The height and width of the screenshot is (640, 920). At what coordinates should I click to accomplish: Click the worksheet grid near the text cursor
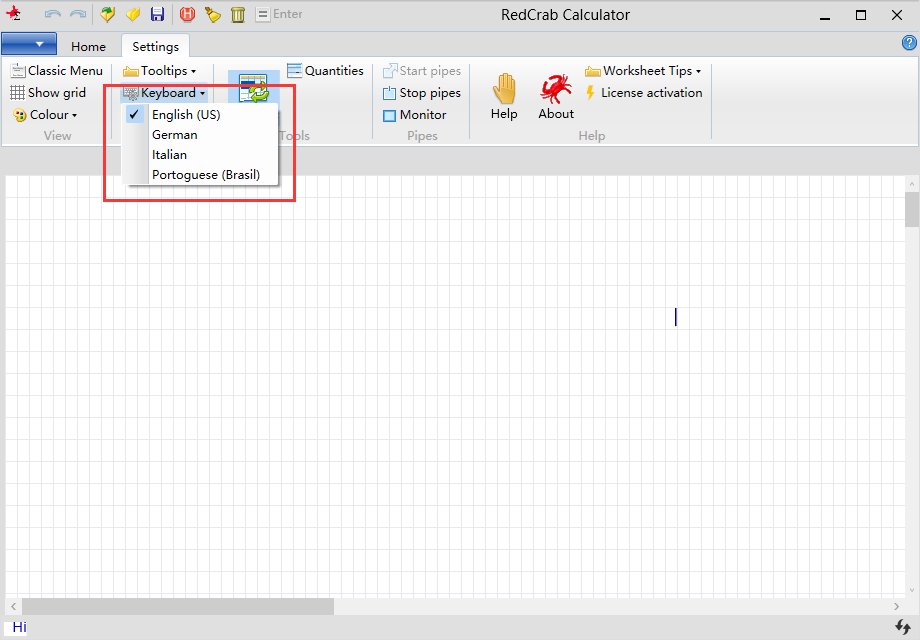(676, 317)
